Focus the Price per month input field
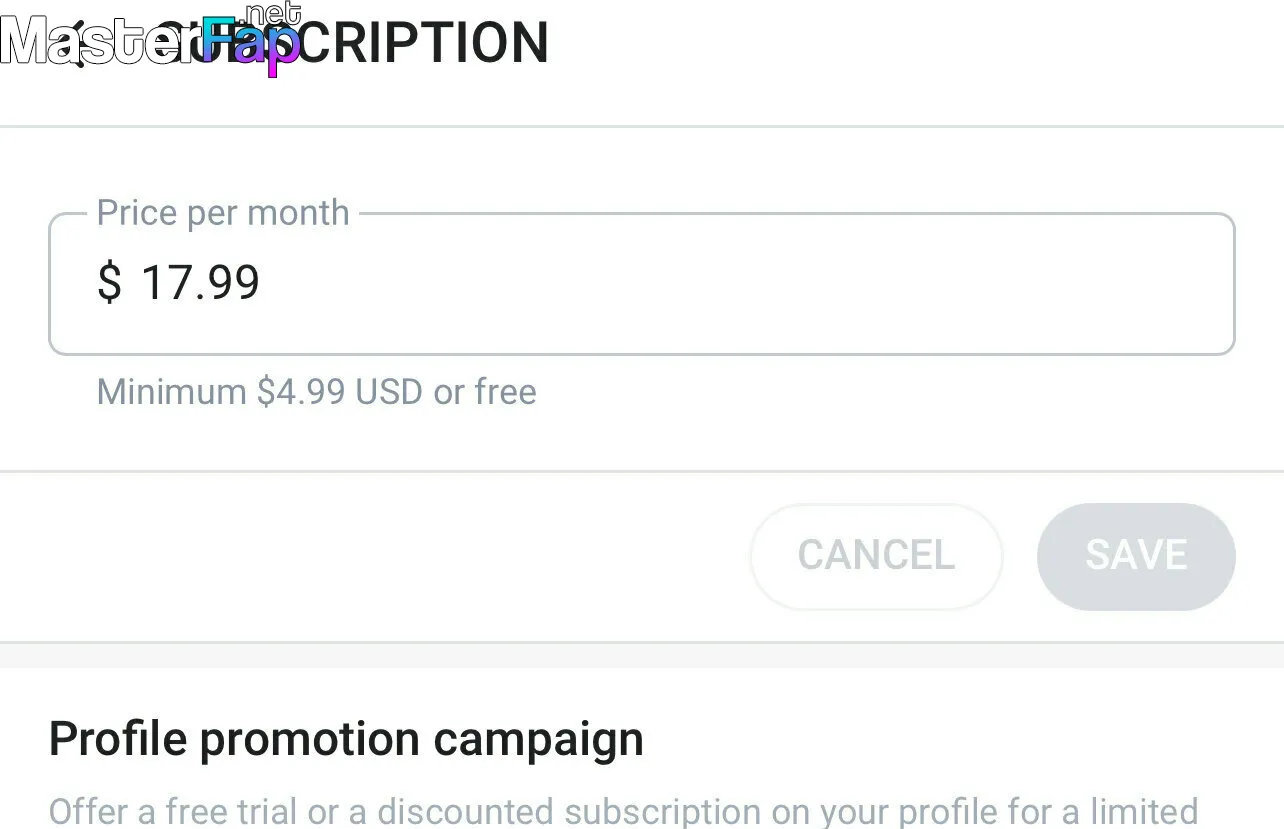The height and width of the screenshot is (829, 1284). coord(642,284)
